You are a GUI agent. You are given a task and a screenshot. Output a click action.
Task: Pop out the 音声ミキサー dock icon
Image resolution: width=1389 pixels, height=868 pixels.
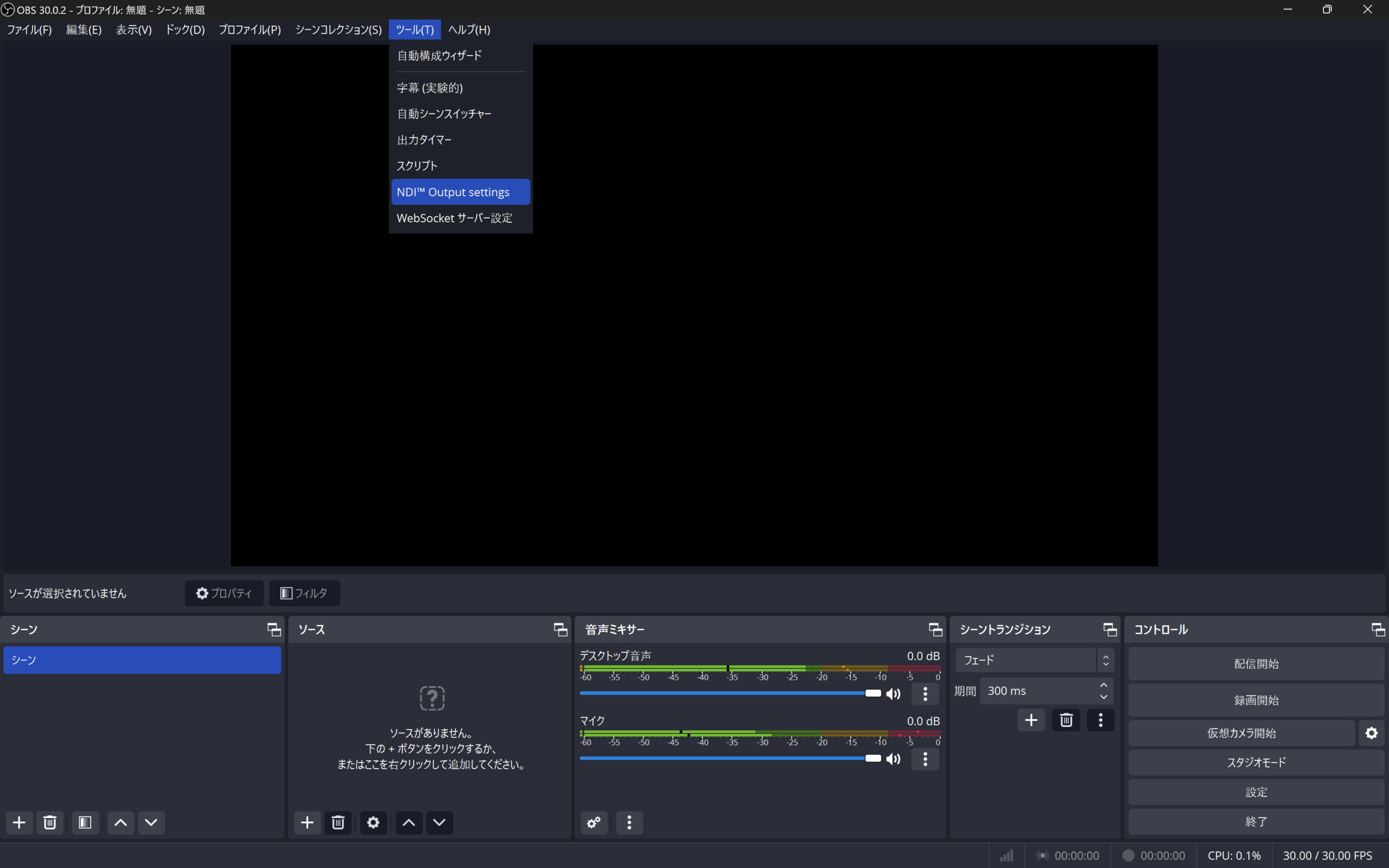point(935,630)
